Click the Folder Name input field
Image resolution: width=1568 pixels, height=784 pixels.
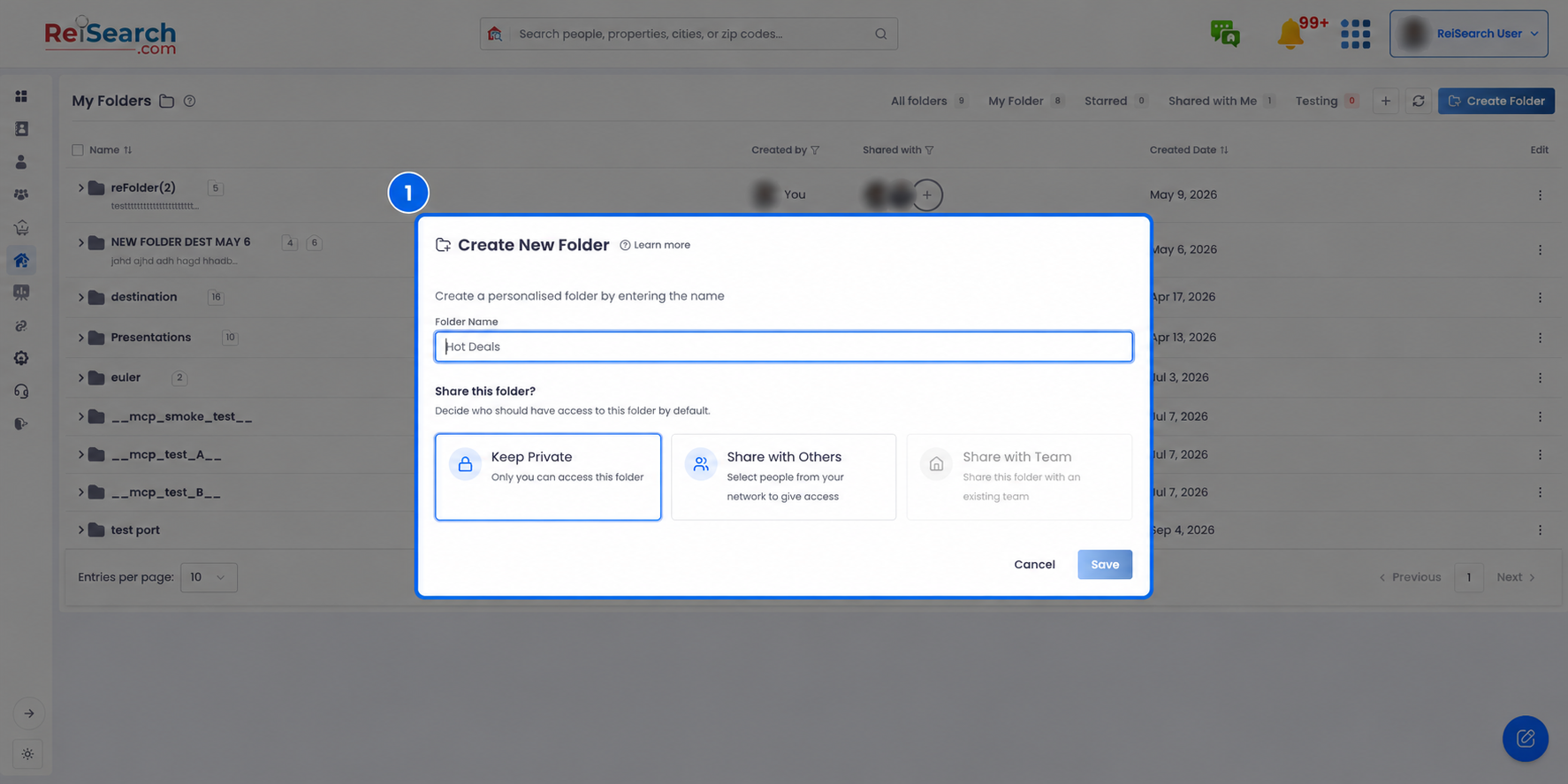pyautogui.click(x=783, y=346)
